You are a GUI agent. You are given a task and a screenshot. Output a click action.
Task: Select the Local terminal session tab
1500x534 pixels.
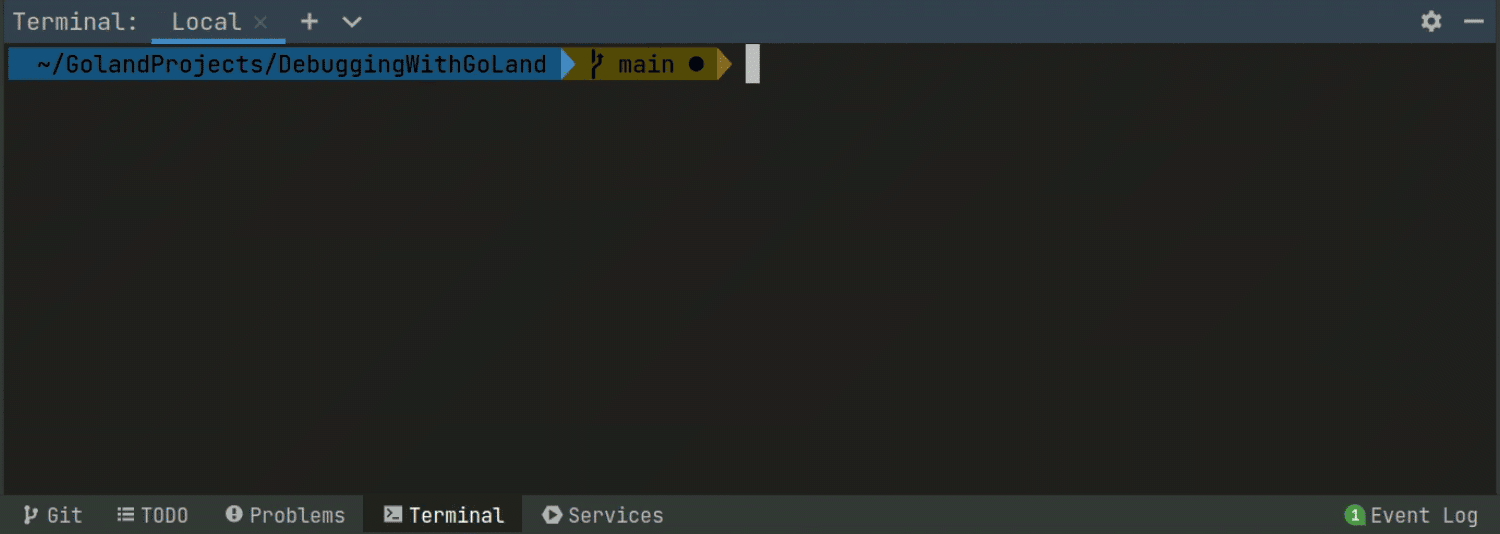click(205, 22)
